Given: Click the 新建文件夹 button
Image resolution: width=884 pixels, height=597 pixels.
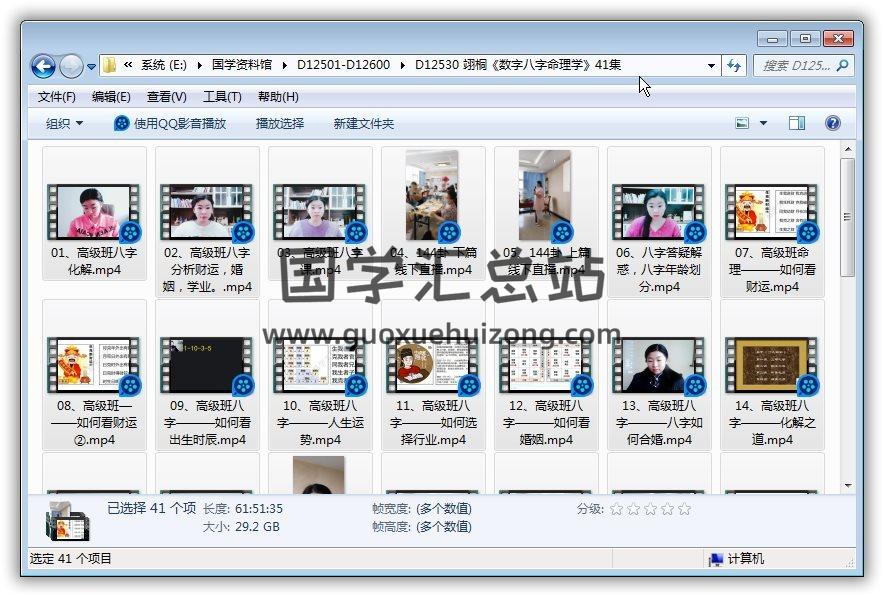Looking at the screenshot, I should 364,123.
